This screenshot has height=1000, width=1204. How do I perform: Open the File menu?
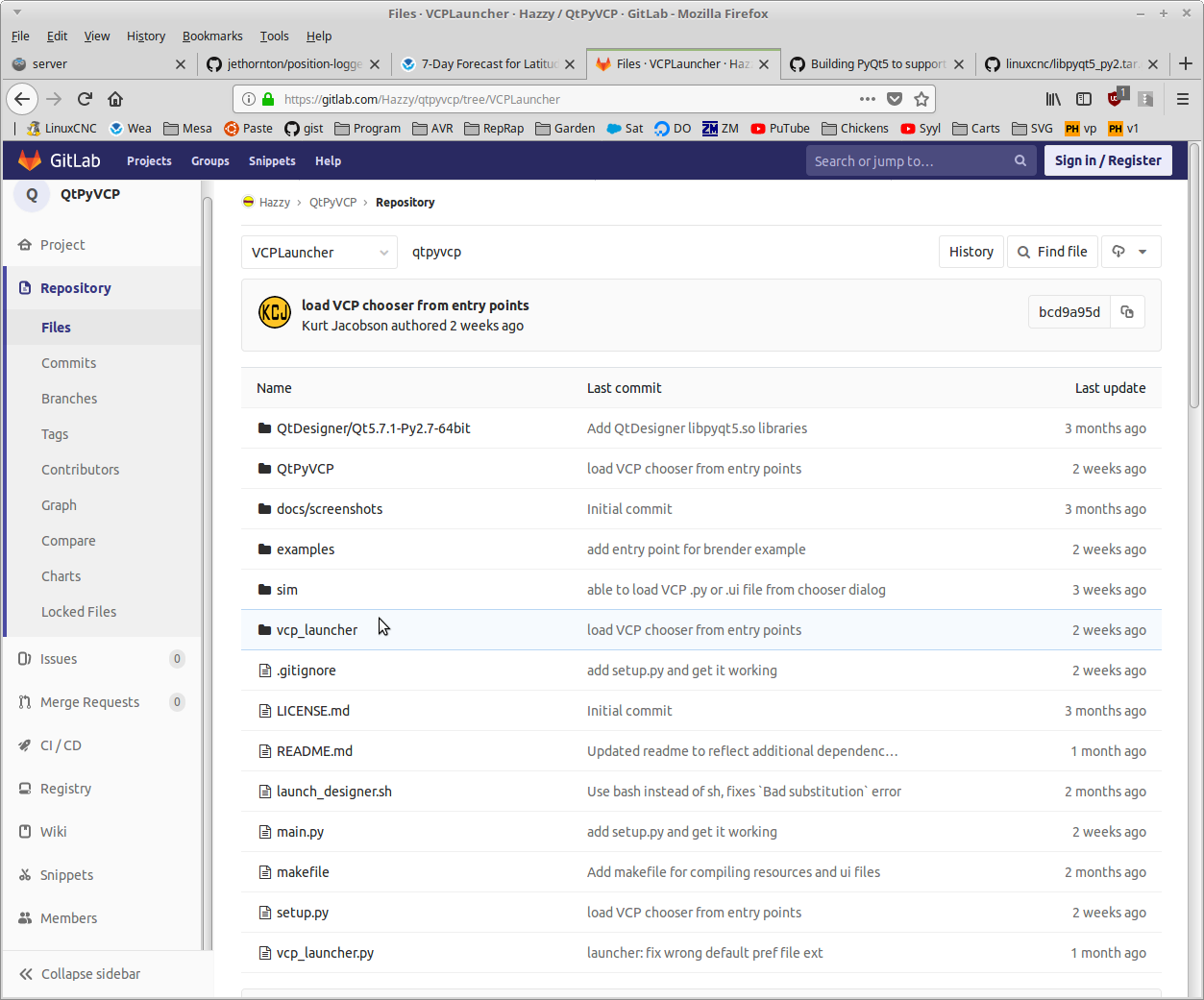click(x=20, y=36)
